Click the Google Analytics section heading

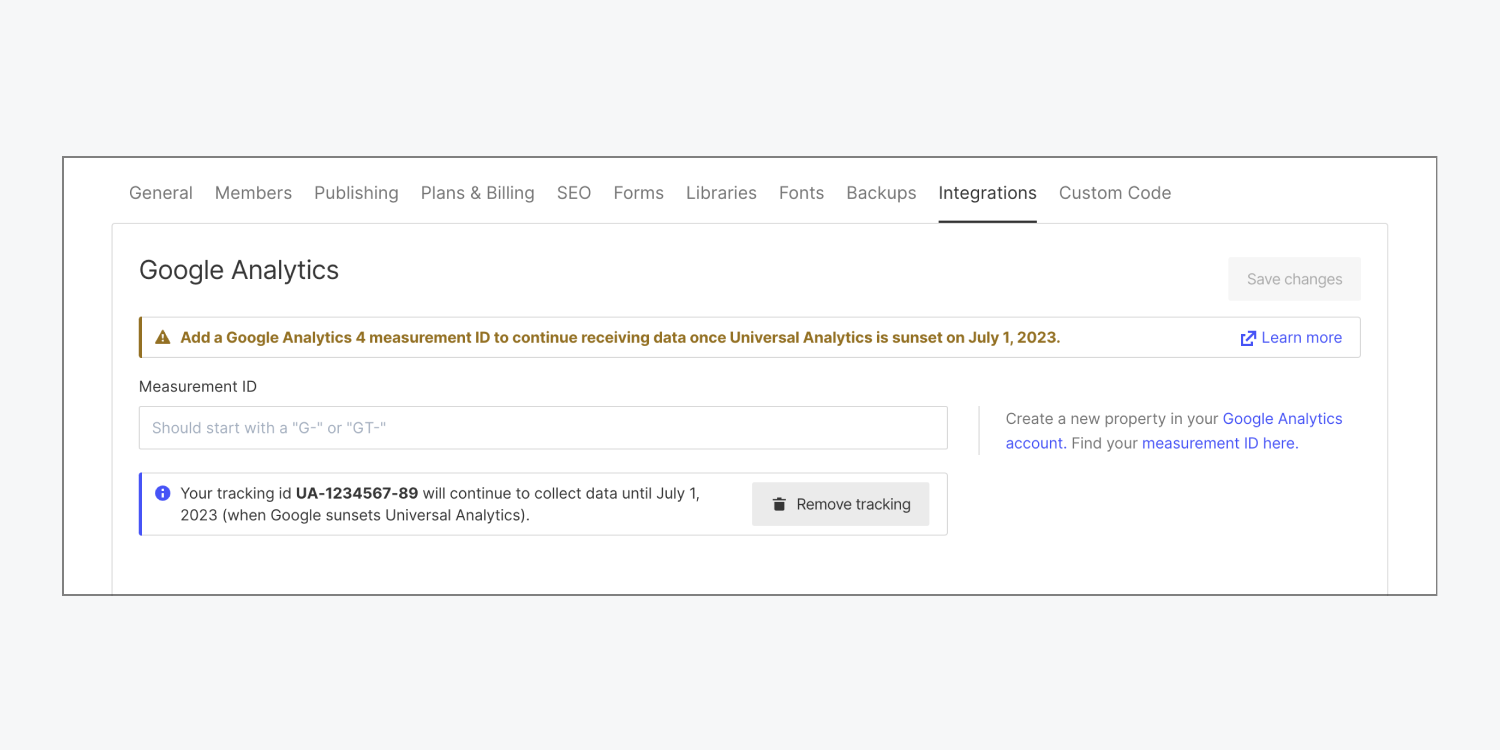coord(239,270)
